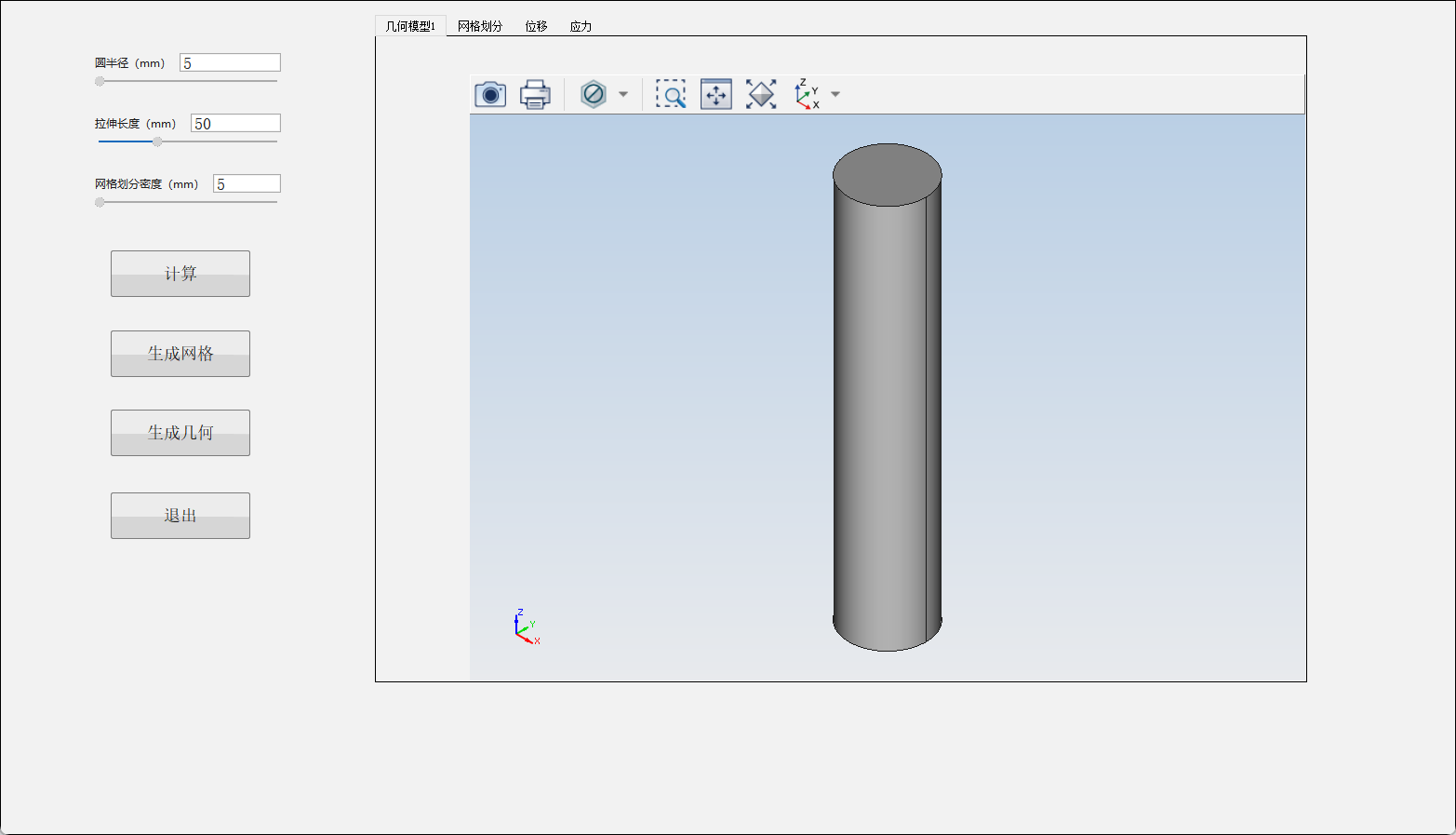Screen dimensions: 1456x835
Task: Toggle the hide entity tool icon
Action: click(x=594, y=94)
